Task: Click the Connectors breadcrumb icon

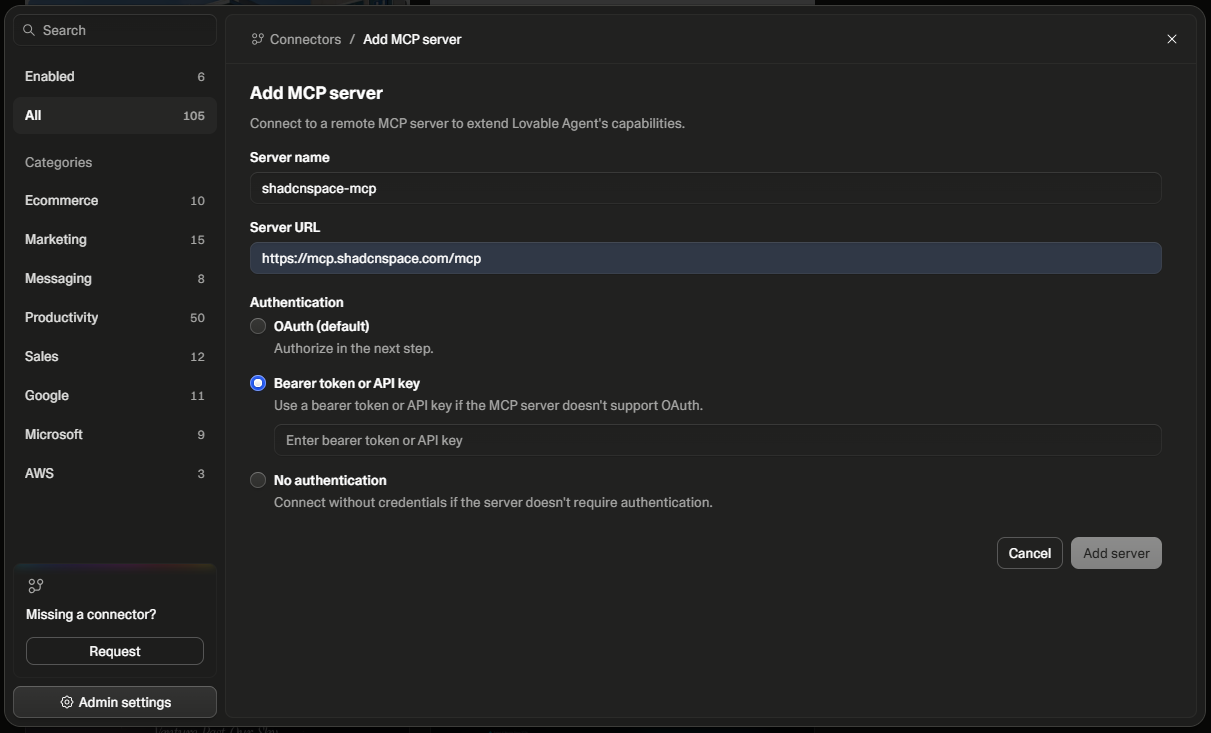Action: [258, 39]
